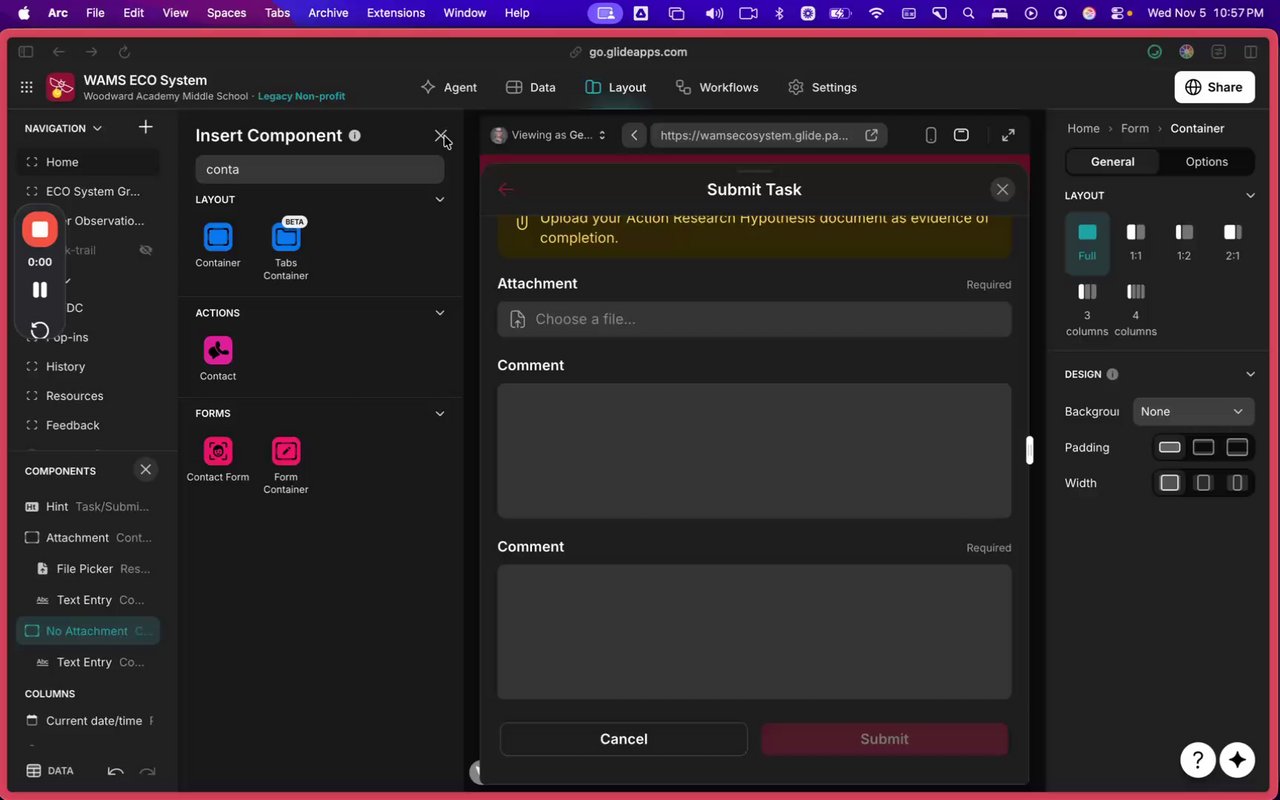Toggle the Arc sidebar

pyautogui.click(x=26, y=52)
